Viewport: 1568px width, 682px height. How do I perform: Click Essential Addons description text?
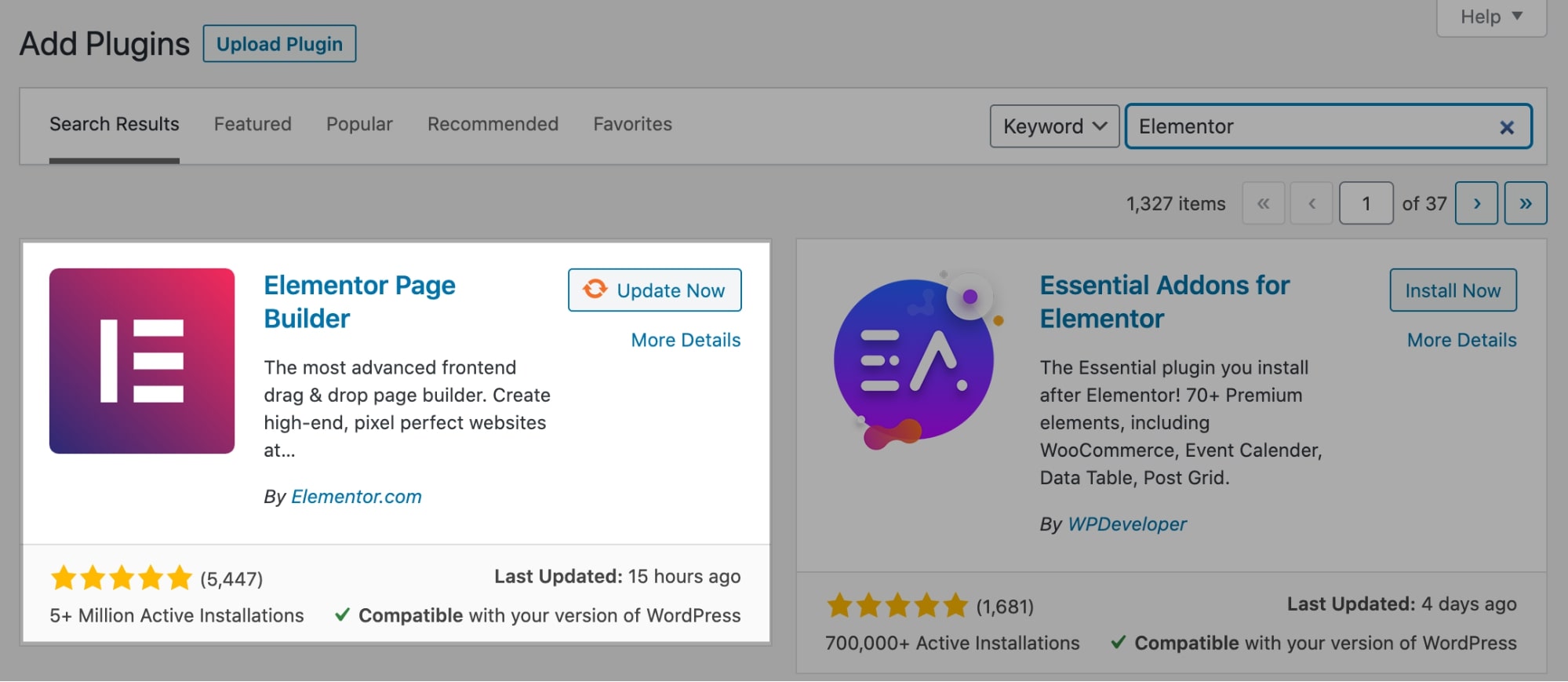click(1181, 422)
